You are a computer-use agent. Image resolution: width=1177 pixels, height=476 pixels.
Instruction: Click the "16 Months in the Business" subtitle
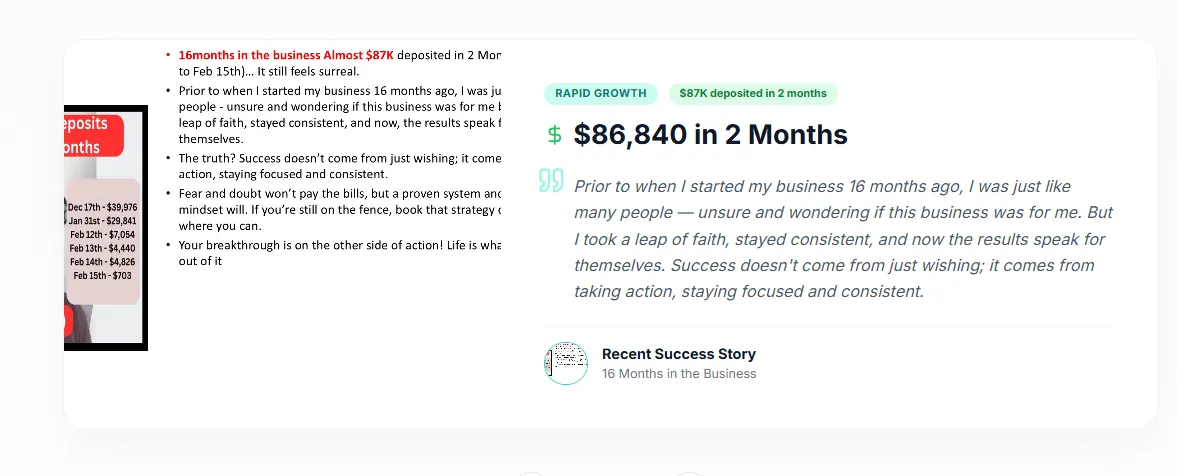[x=678, y=374]
